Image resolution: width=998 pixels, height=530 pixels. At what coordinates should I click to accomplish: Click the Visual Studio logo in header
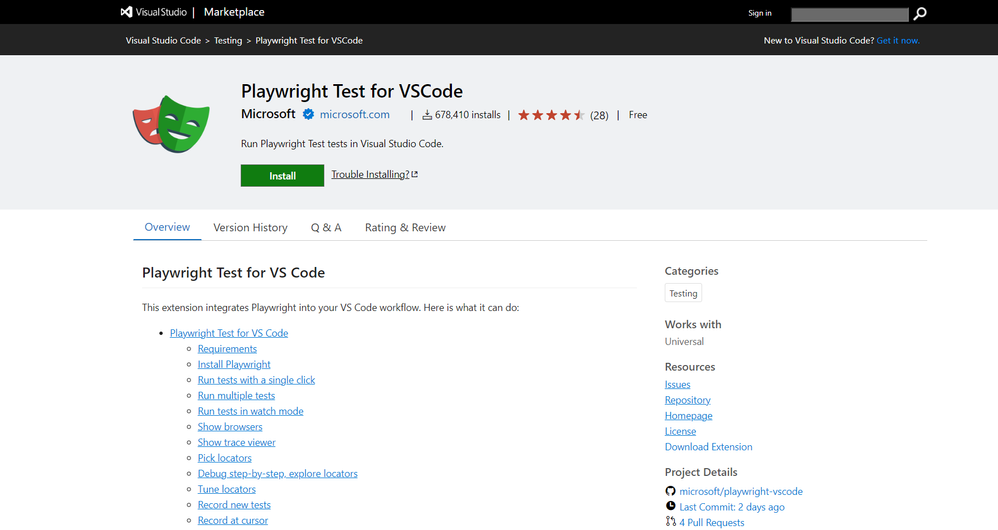153,12
